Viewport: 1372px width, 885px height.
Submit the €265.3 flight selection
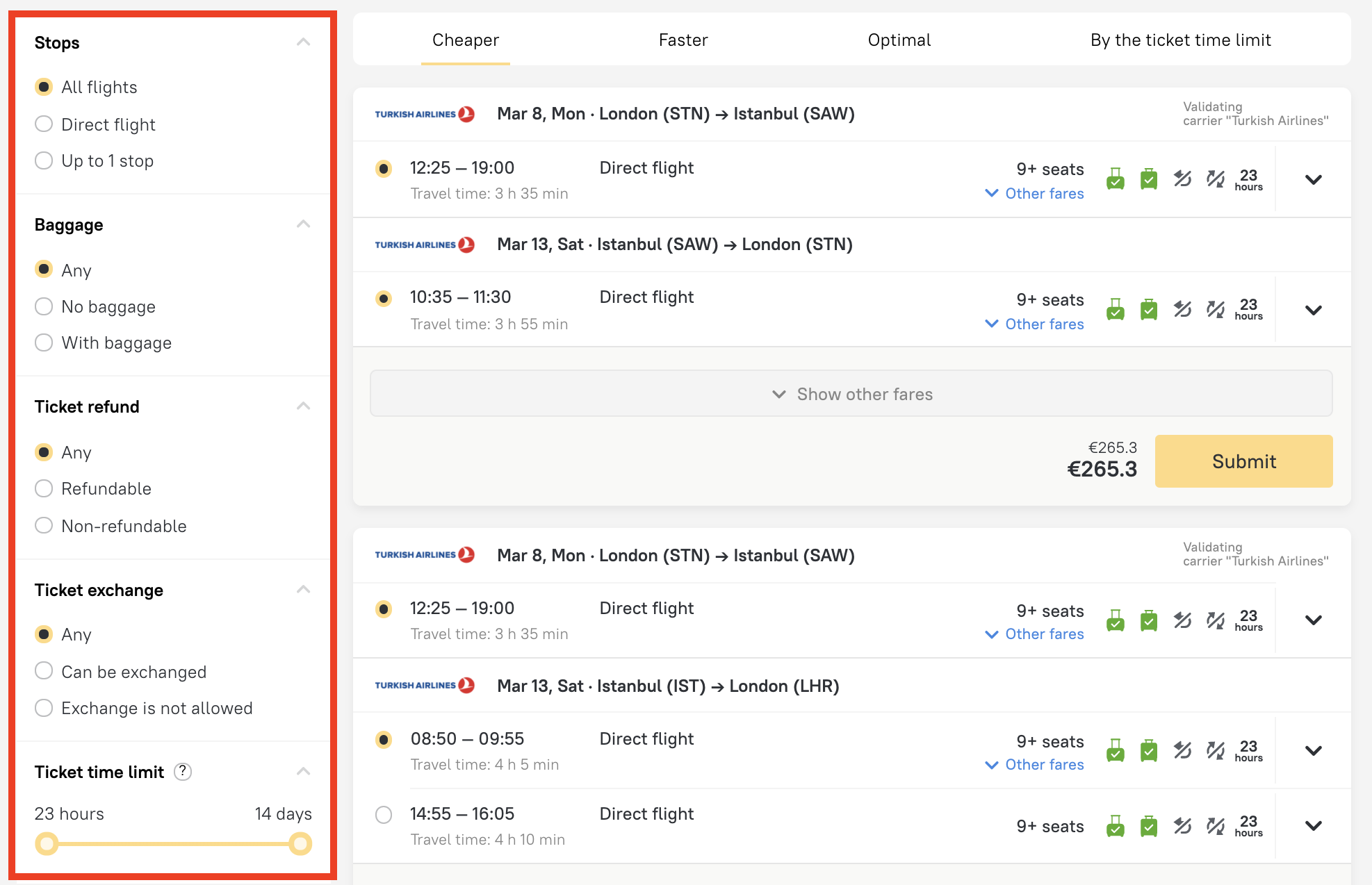pyautogui.click(x=1244, y=461)
